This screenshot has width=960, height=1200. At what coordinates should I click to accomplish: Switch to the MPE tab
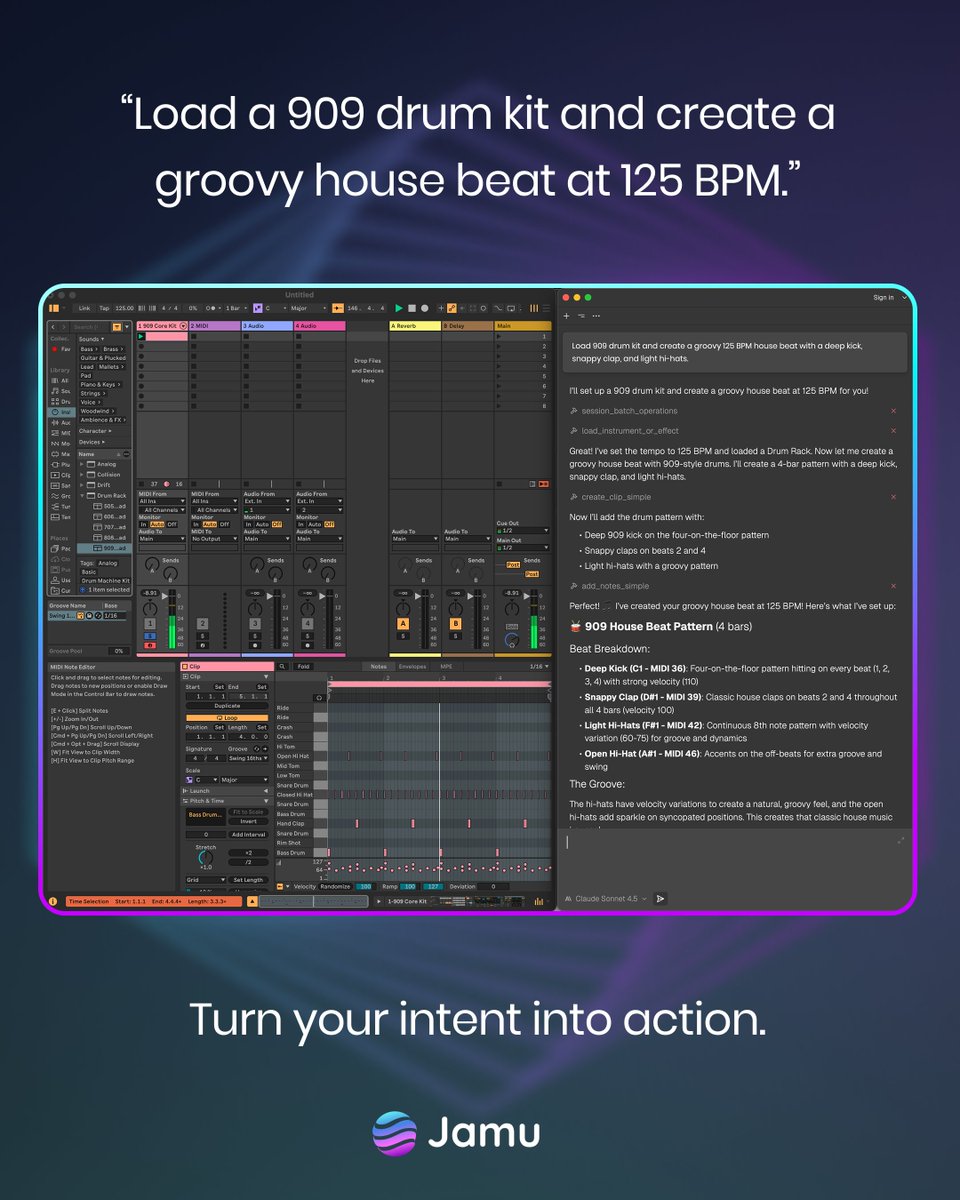coord(446,666)
